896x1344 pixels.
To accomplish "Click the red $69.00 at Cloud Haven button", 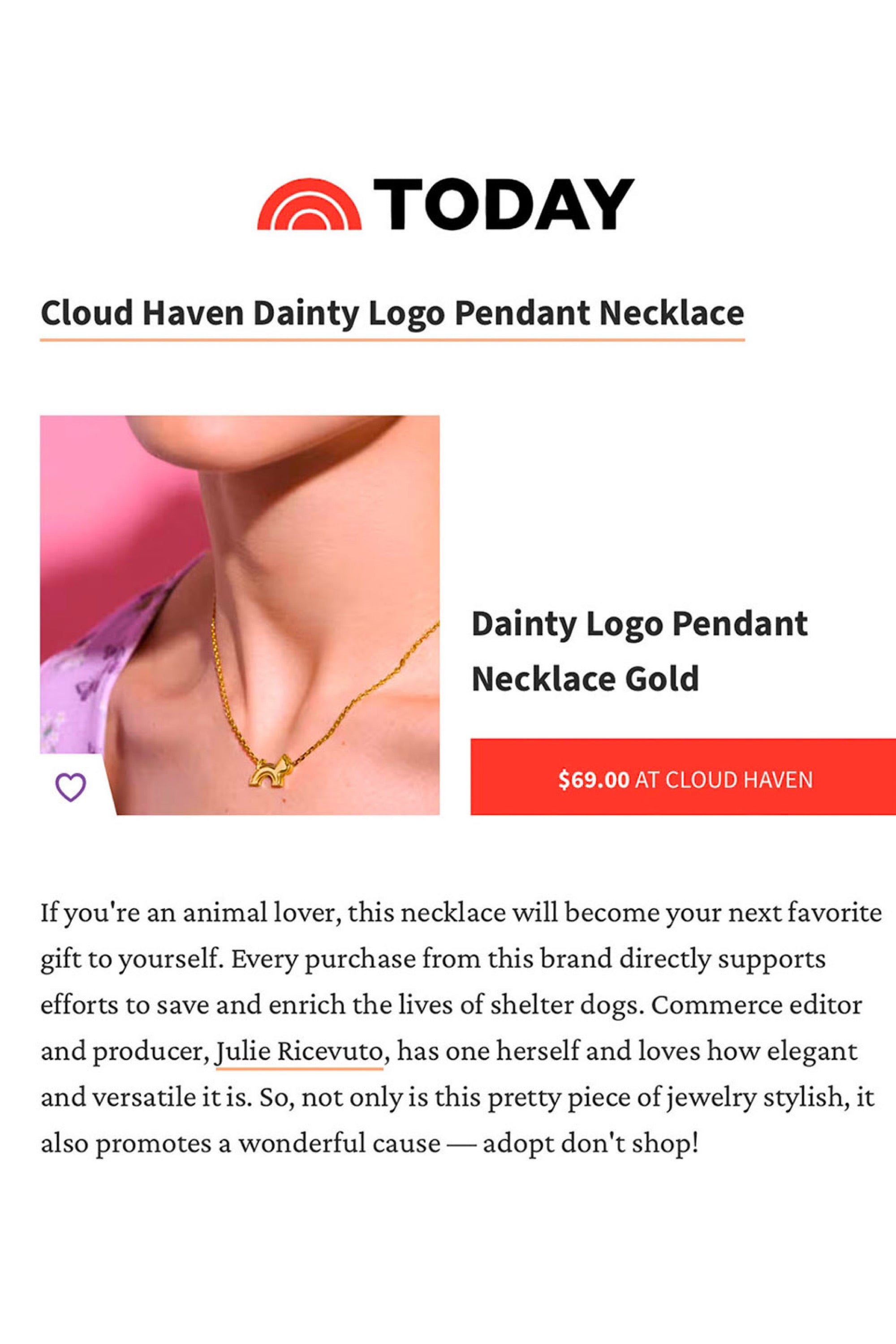I will tap(683, 776).
